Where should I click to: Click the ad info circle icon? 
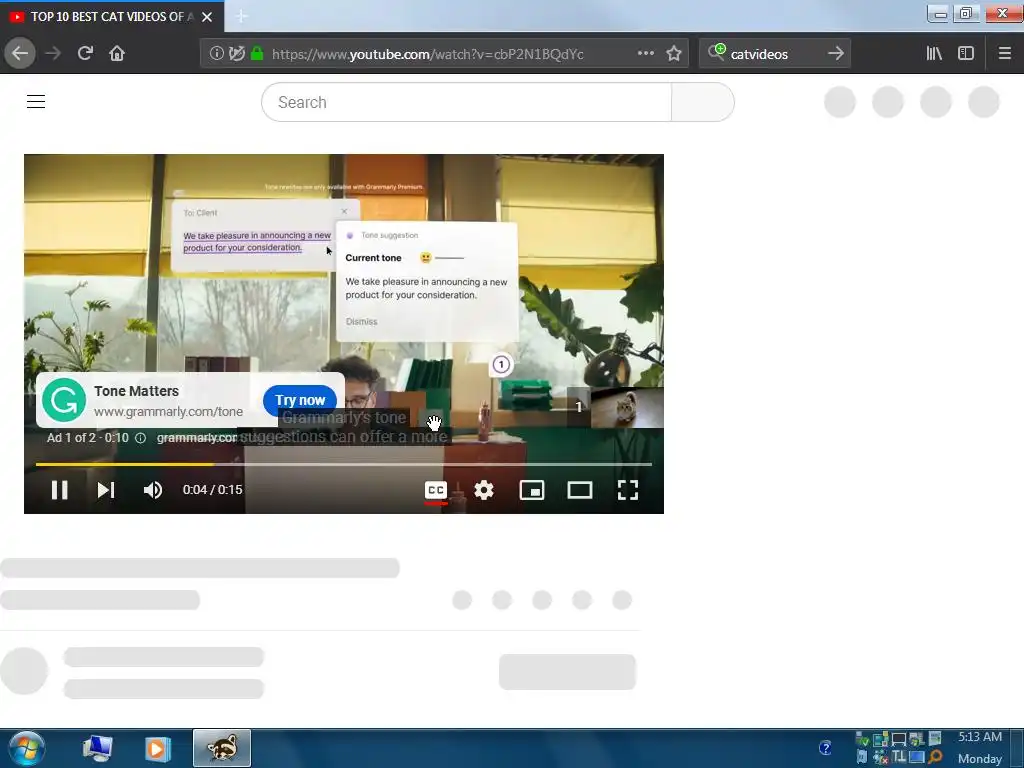tap(140, 438)
